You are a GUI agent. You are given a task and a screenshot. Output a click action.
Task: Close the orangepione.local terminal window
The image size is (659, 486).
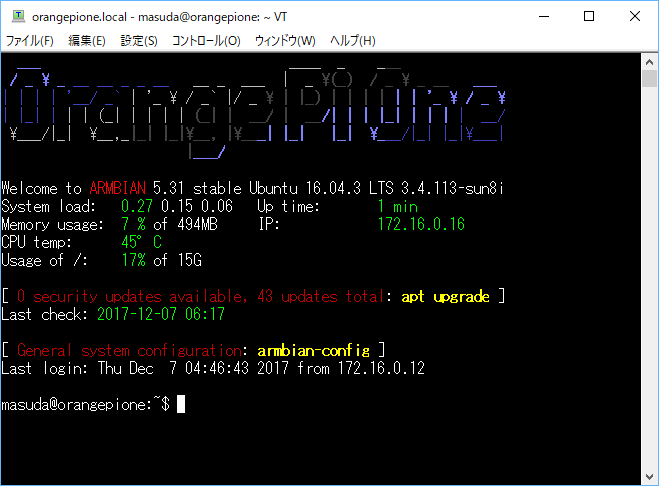tap(635, 16)
